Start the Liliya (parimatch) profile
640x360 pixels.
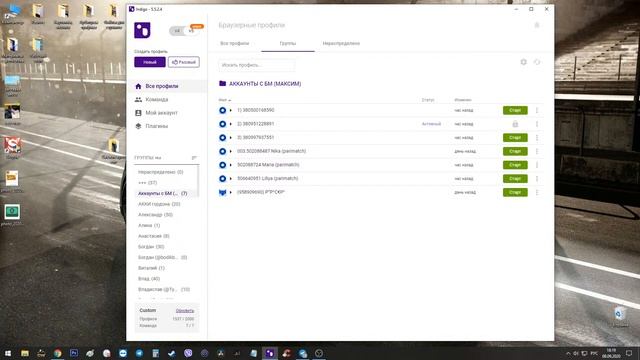click(x=515, y=179)
